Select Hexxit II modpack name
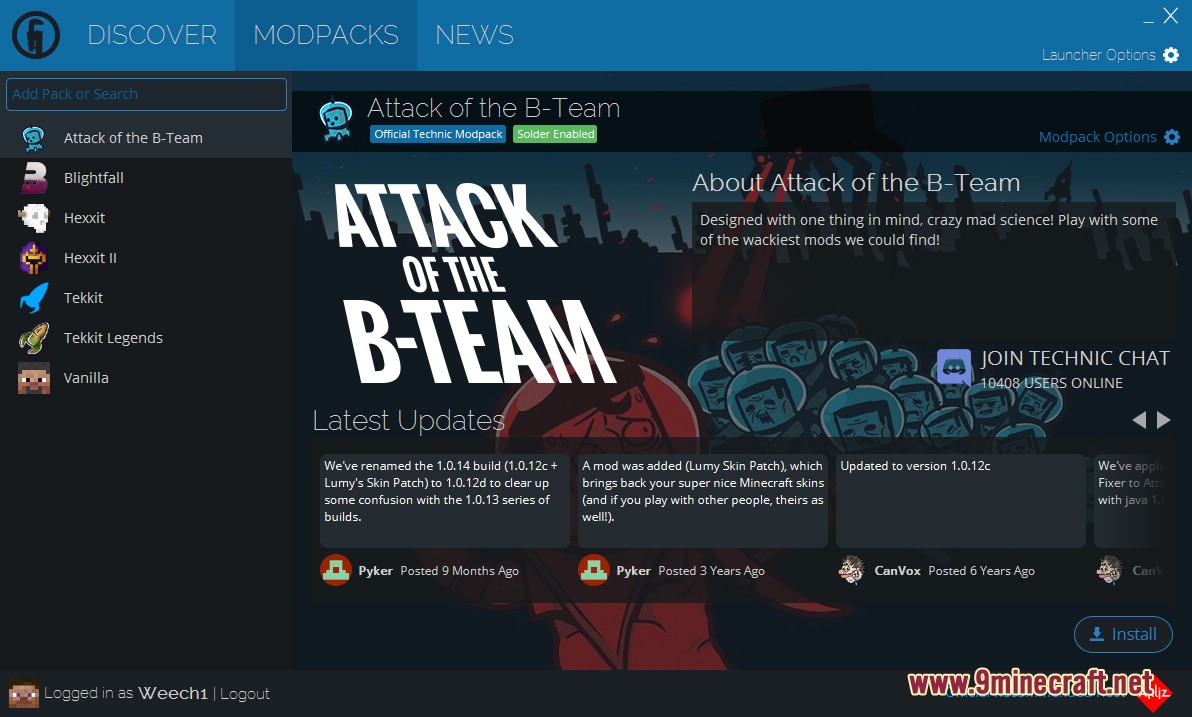Screen dimensions: 1192x717 pos(90,258)
